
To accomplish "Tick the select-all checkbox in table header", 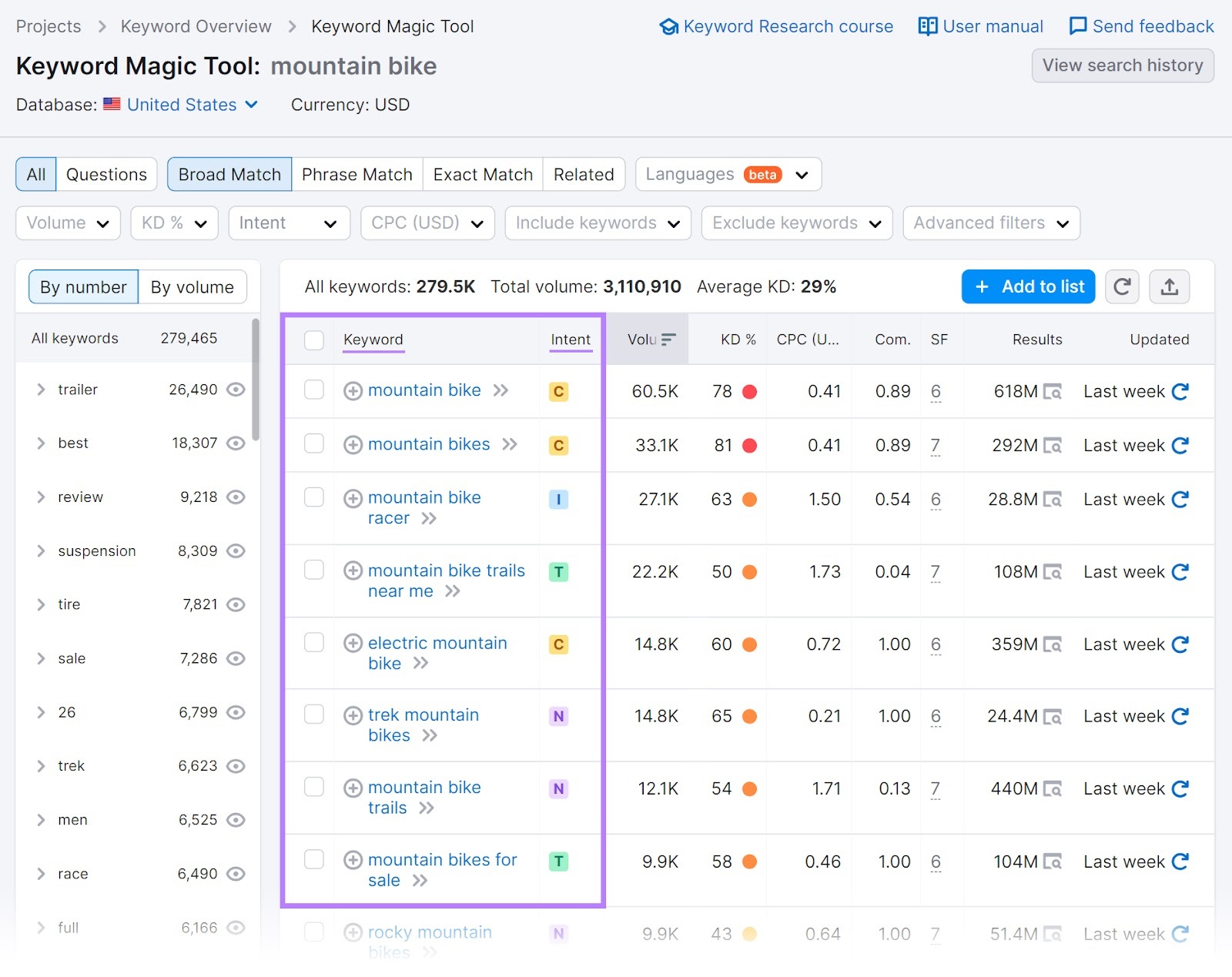I will point(314,340).
